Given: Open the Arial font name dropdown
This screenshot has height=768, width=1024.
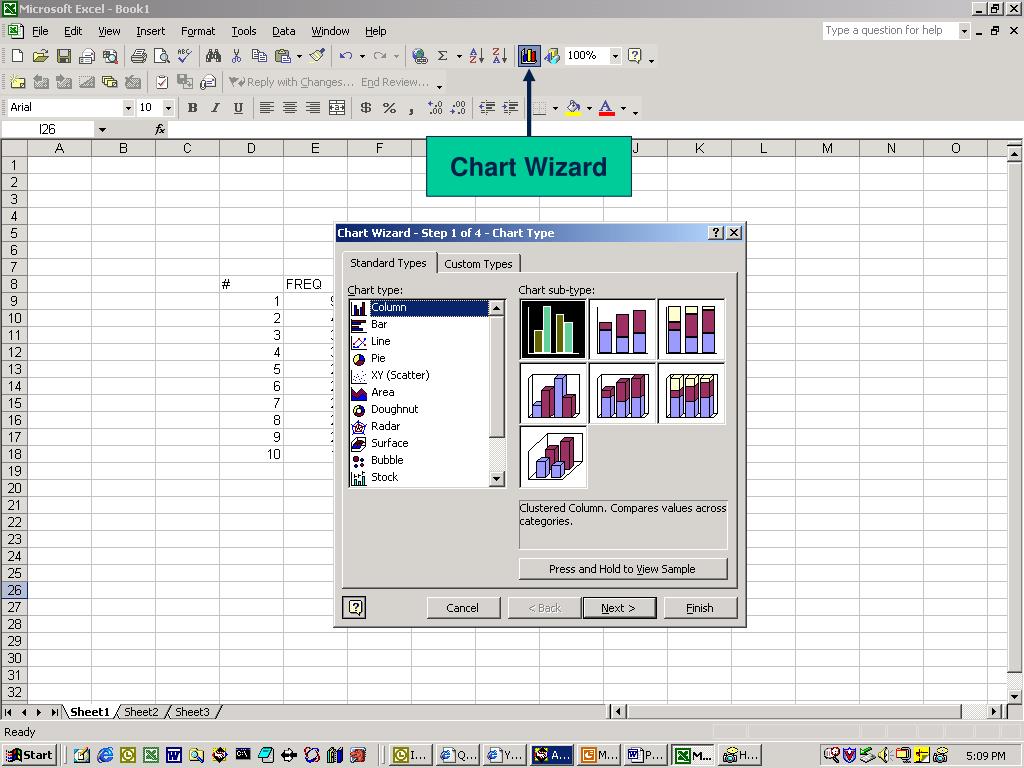Looking at the screenshot, I should click(128, 108).
